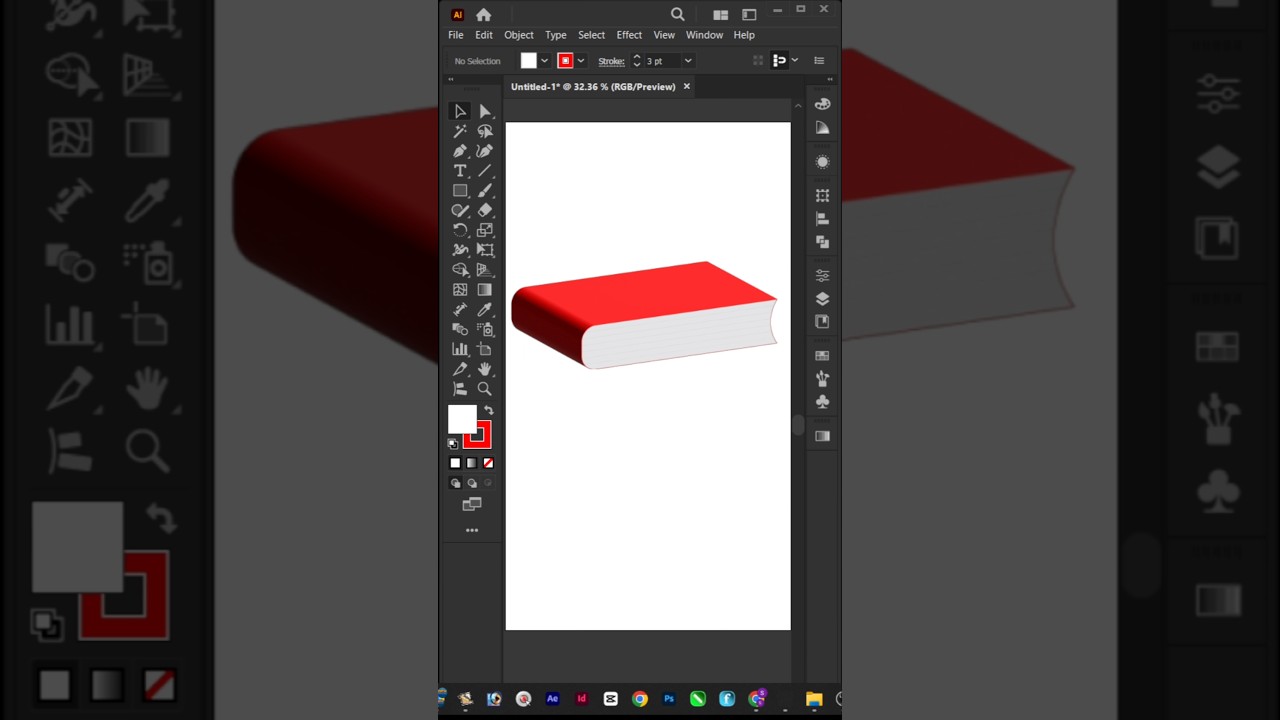Select the Zoom tool in toolbar
This screenshot has height=720, width=1280.
(485, 389)
